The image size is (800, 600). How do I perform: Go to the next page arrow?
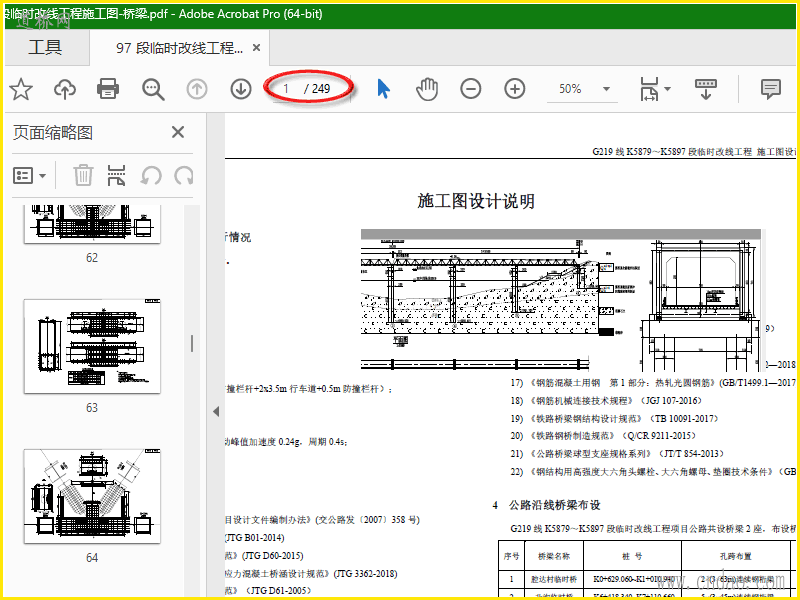(240, 89)
